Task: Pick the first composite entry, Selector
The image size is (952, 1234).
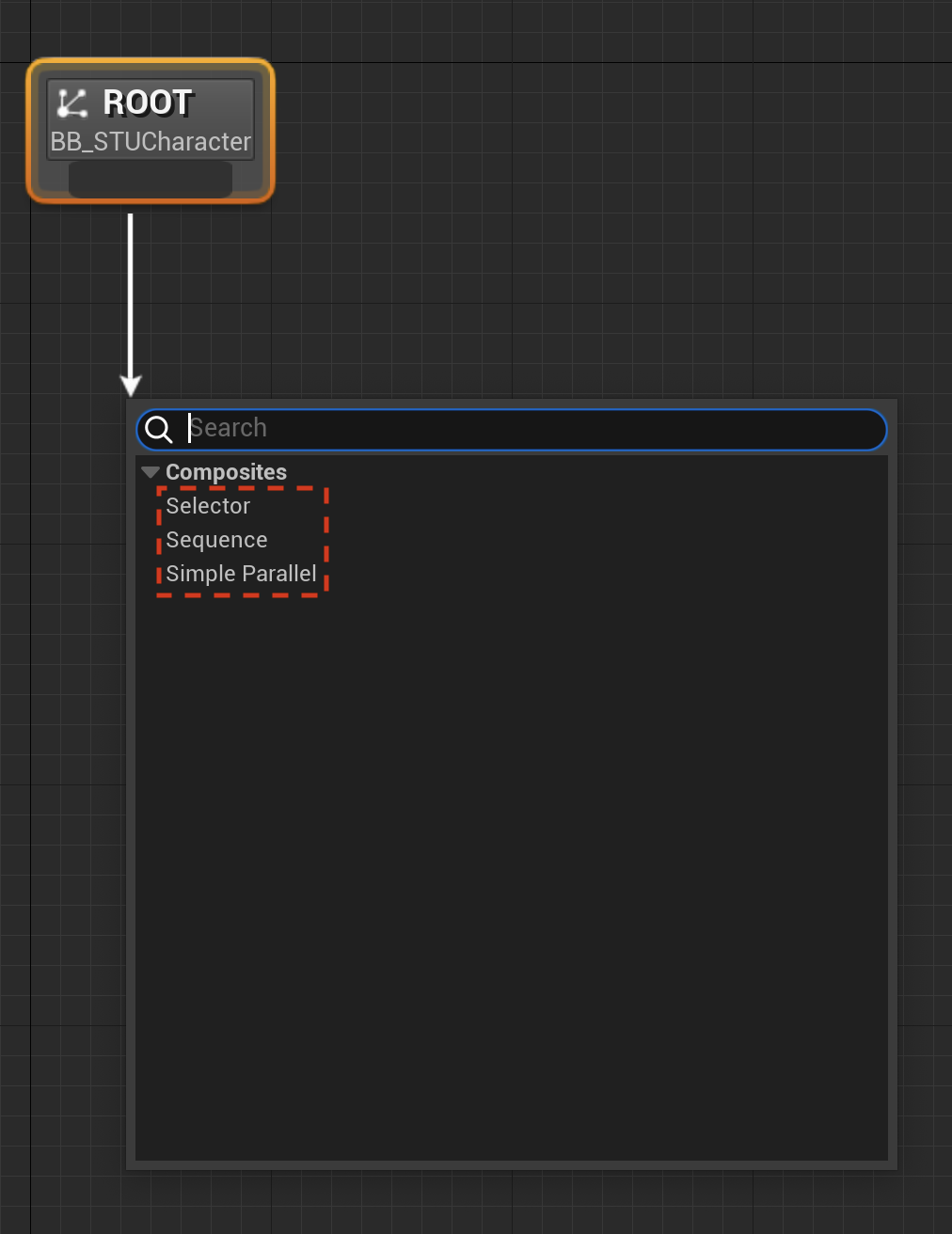Action: coord(208,506)
